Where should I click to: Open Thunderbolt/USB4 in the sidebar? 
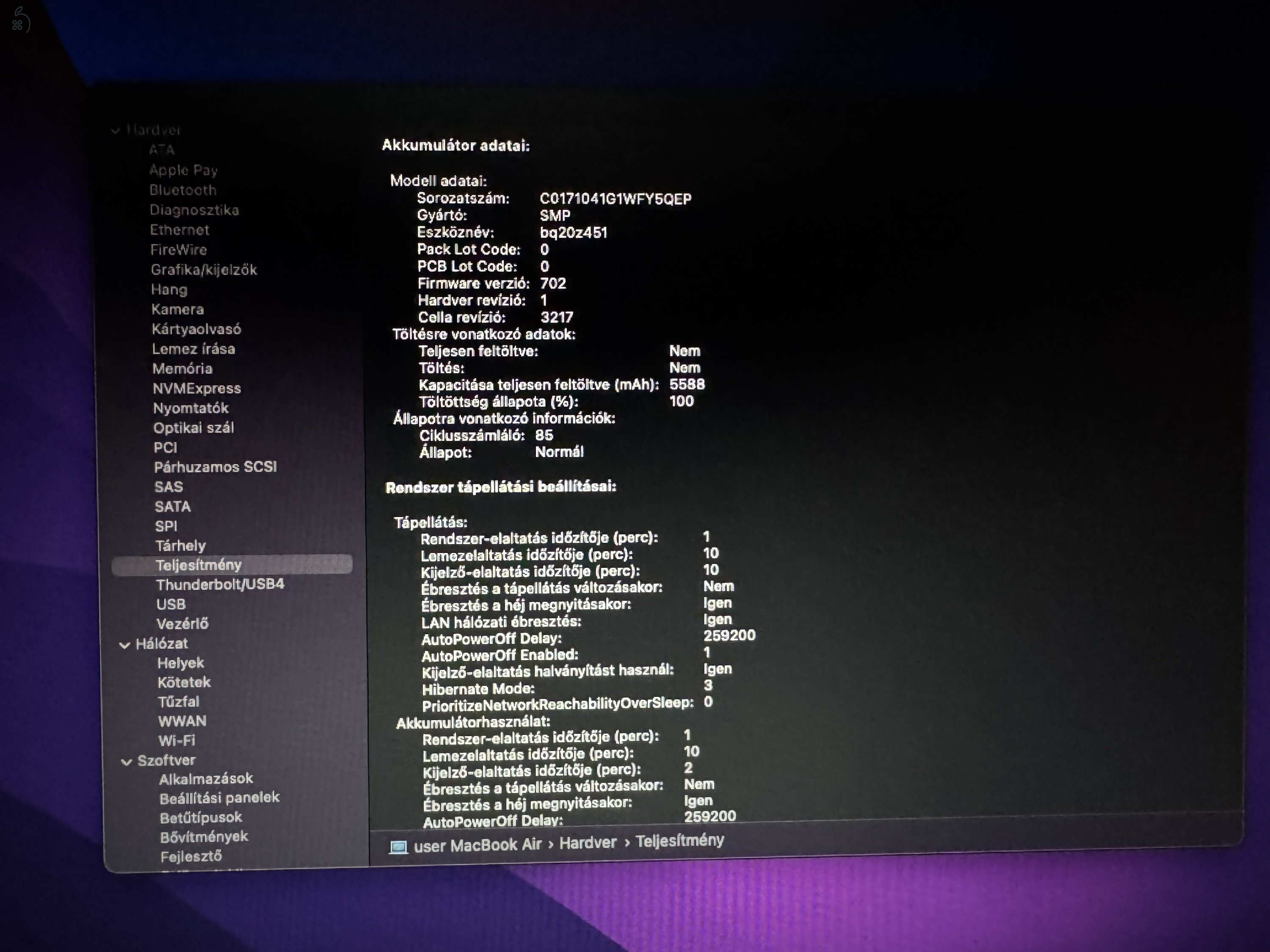[220, 584]
